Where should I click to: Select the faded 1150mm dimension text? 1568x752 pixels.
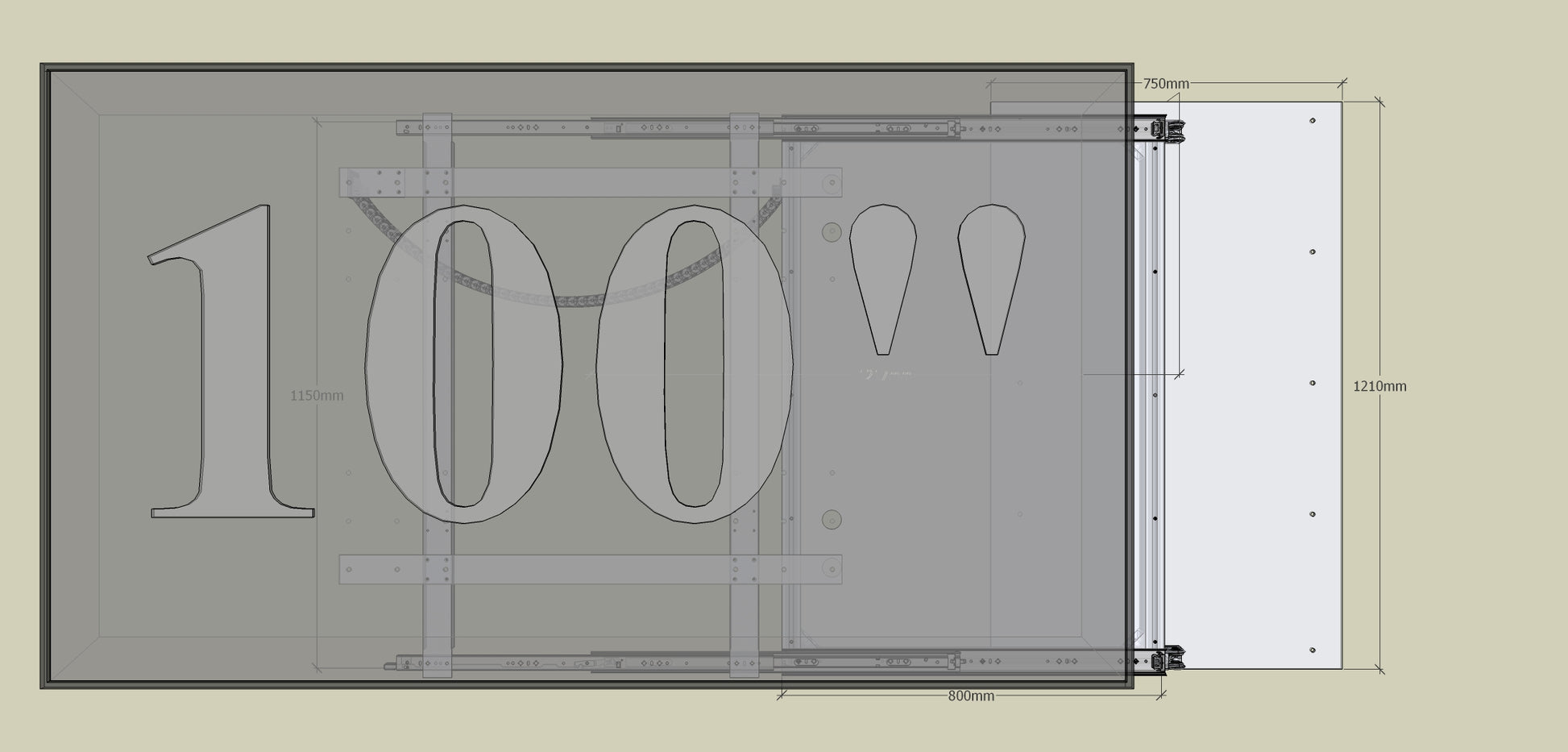tap(317, 396)
